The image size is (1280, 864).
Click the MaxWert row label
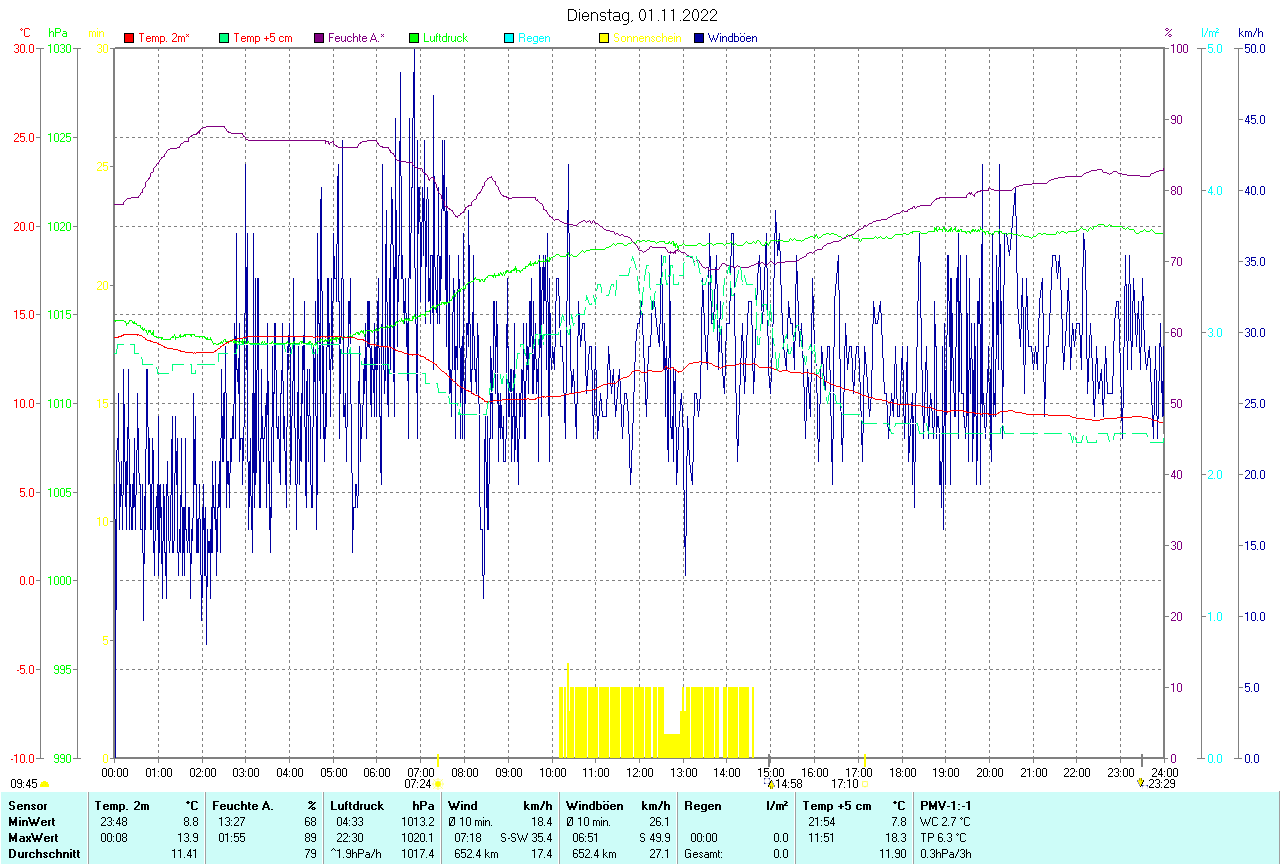click(33, 837)
